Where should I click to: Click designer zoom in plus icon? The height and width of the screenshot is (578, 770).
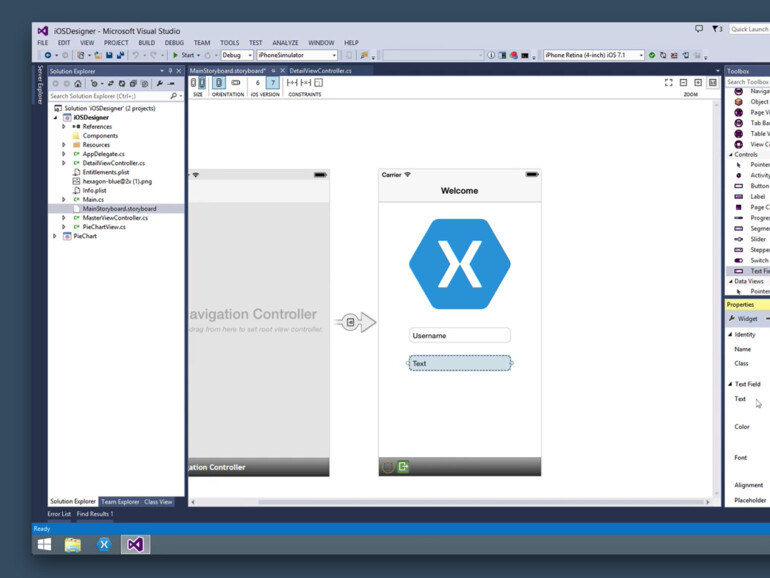coord(698,83)
